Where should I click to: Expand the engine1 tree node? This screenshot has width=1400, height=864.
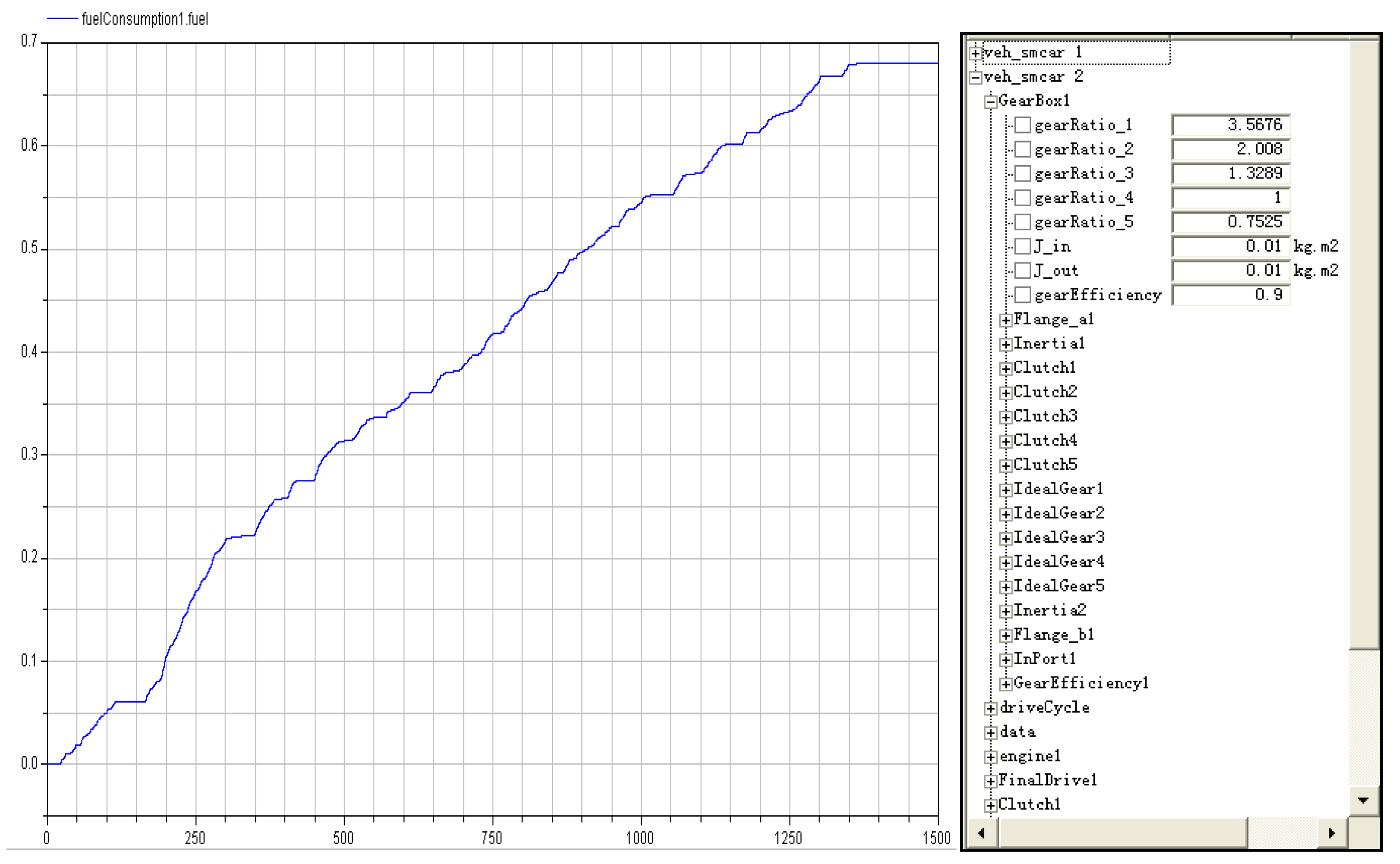(990, 757)
